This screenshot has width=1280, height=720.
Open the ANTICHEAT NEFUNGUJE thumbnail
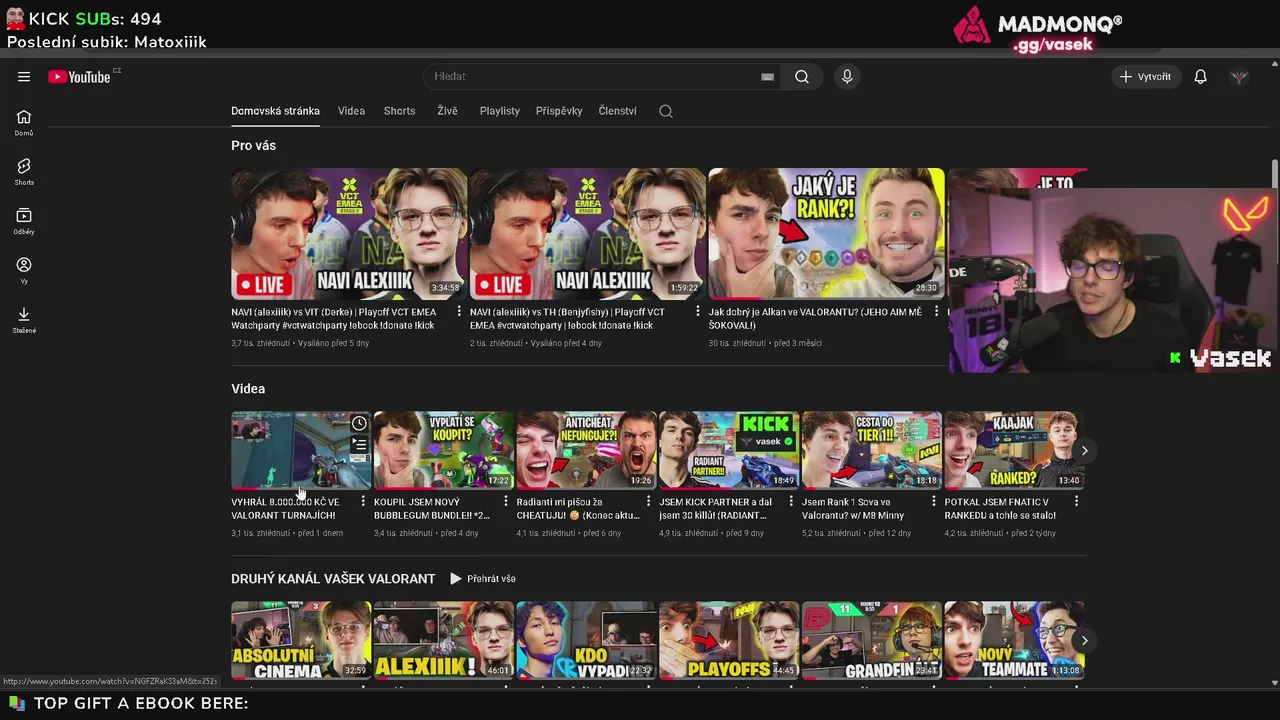(x=586, y=451)
